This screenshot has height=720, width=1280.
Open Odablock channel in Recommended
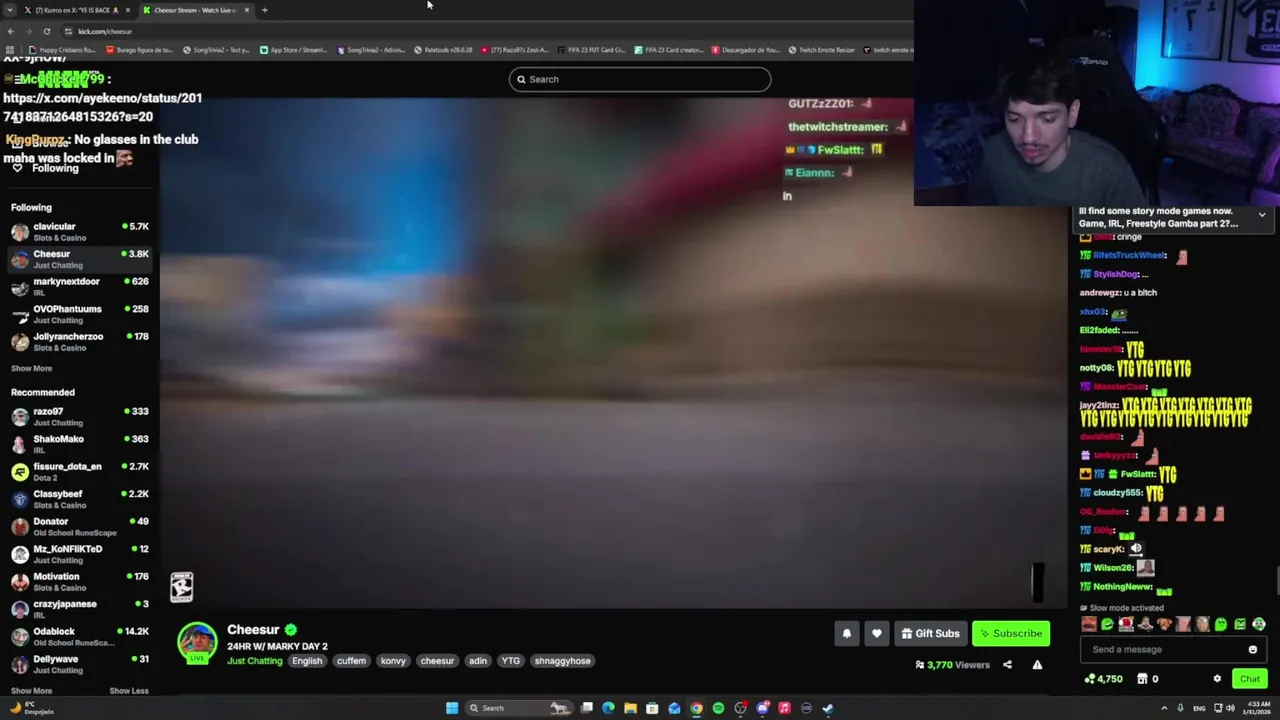pyautogui.click(x=80, y=637)
